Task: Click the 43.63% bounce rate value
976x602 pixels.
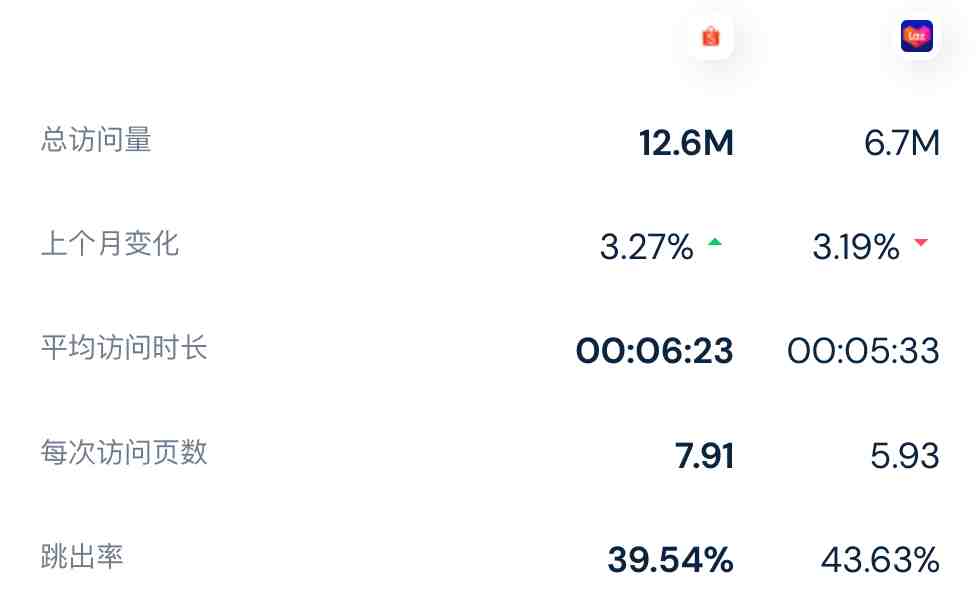Action: click(880, 560)
